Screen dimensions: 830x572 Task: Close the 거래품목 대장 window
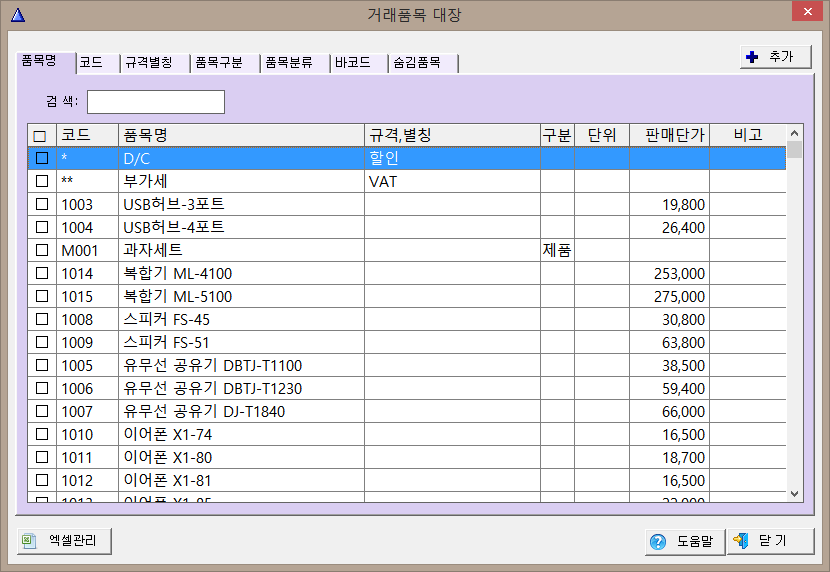tap(807, 11)
